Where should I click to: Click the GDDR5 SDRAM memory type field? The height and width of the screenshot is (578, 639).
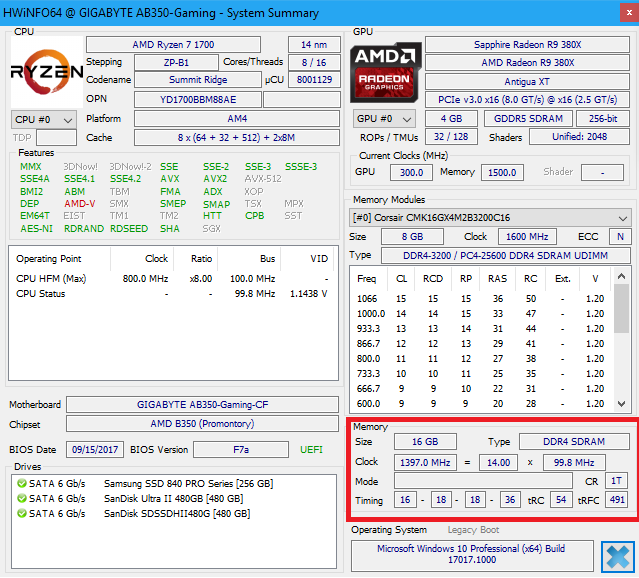[528, 119]
